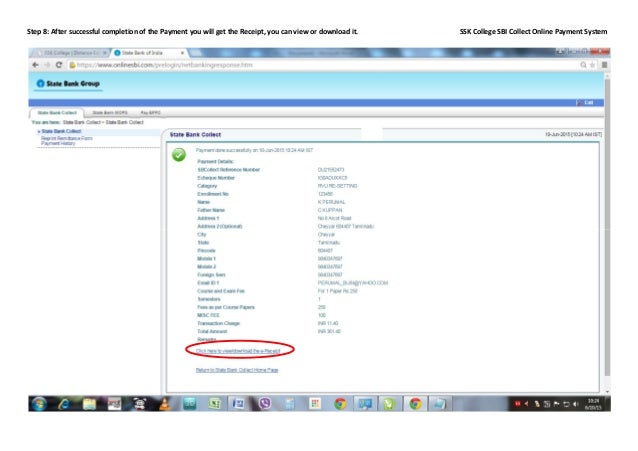
Task: Open Action Center flag icon in the tray
Action: point(556,404)
